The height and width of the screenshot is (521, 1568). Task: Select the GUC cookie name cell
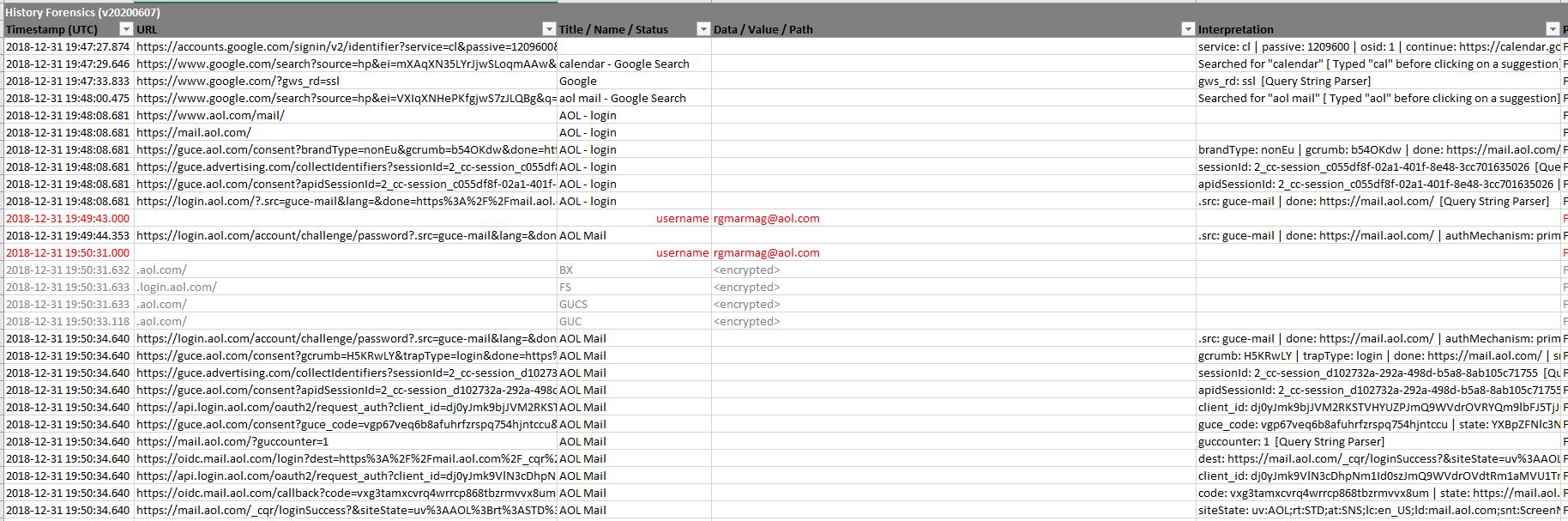[570, 321]
